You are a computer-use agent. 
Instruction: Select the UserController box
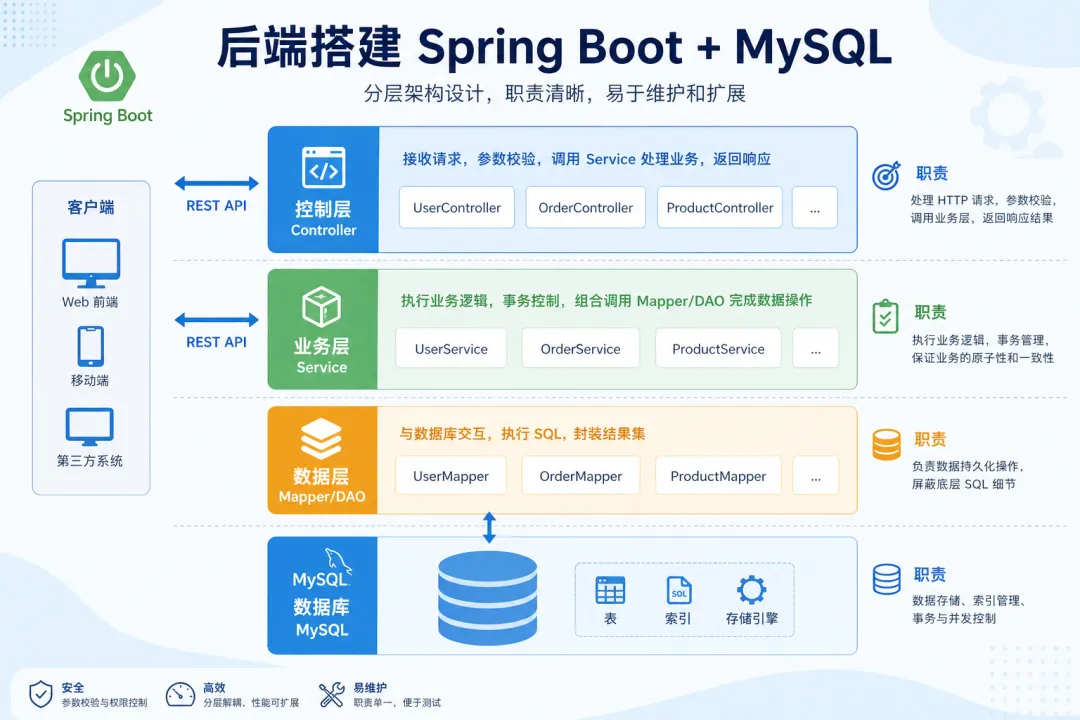click(x=457, y=207)
